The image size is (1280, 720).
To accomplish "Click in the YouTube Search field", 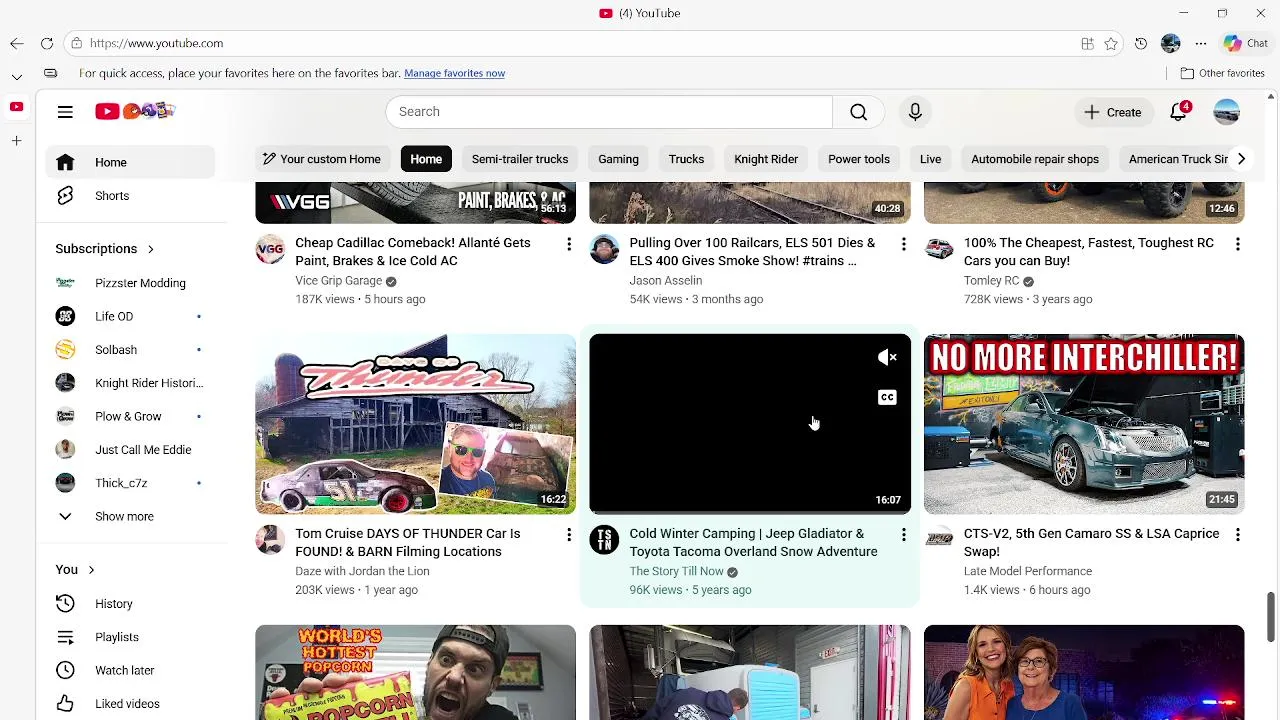I will click(609, 112).
